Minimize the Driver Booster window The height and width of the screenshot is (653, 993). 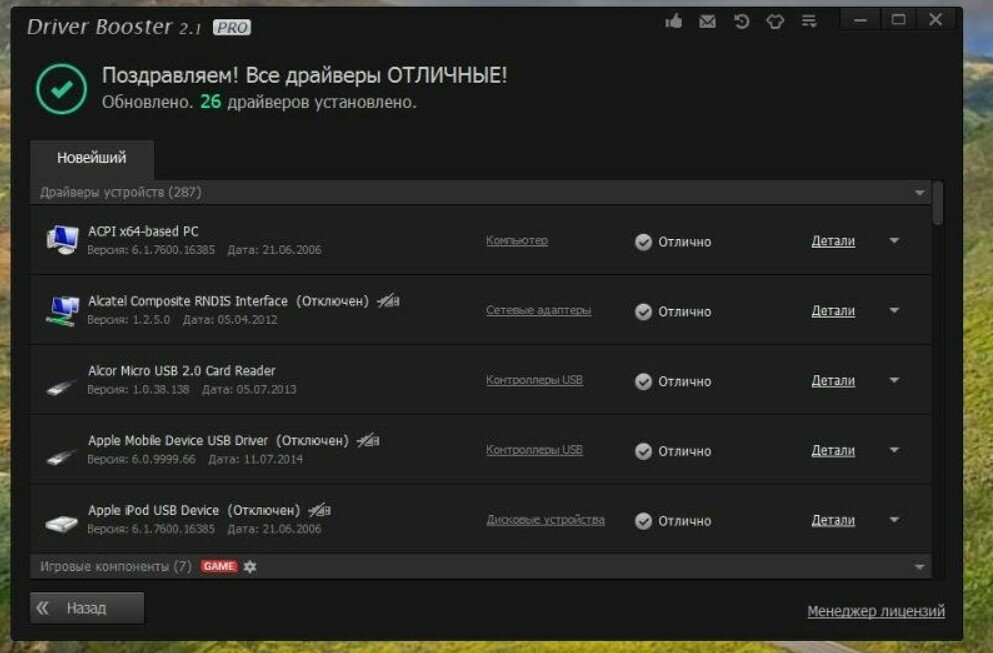point(859,20)
